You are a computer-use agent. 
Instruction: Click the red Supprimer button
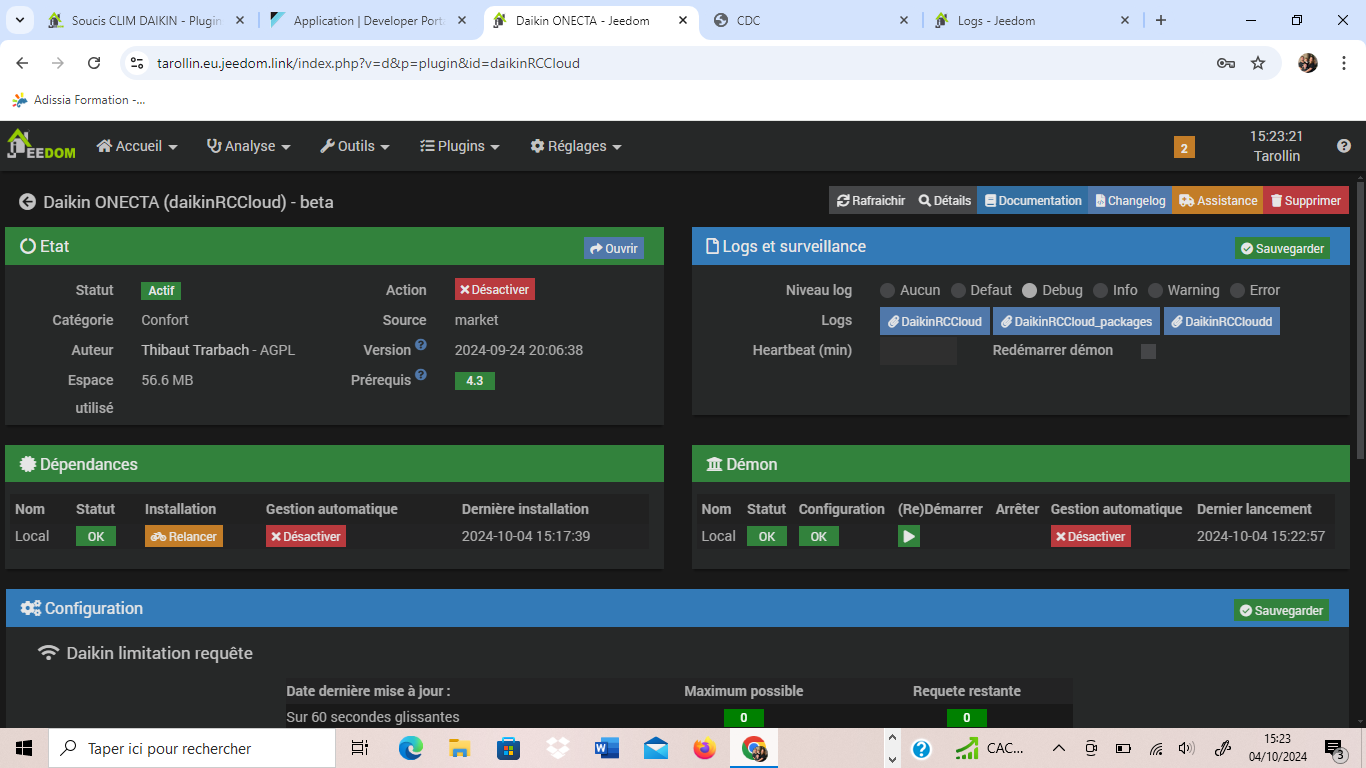(x=1306, y=200)
